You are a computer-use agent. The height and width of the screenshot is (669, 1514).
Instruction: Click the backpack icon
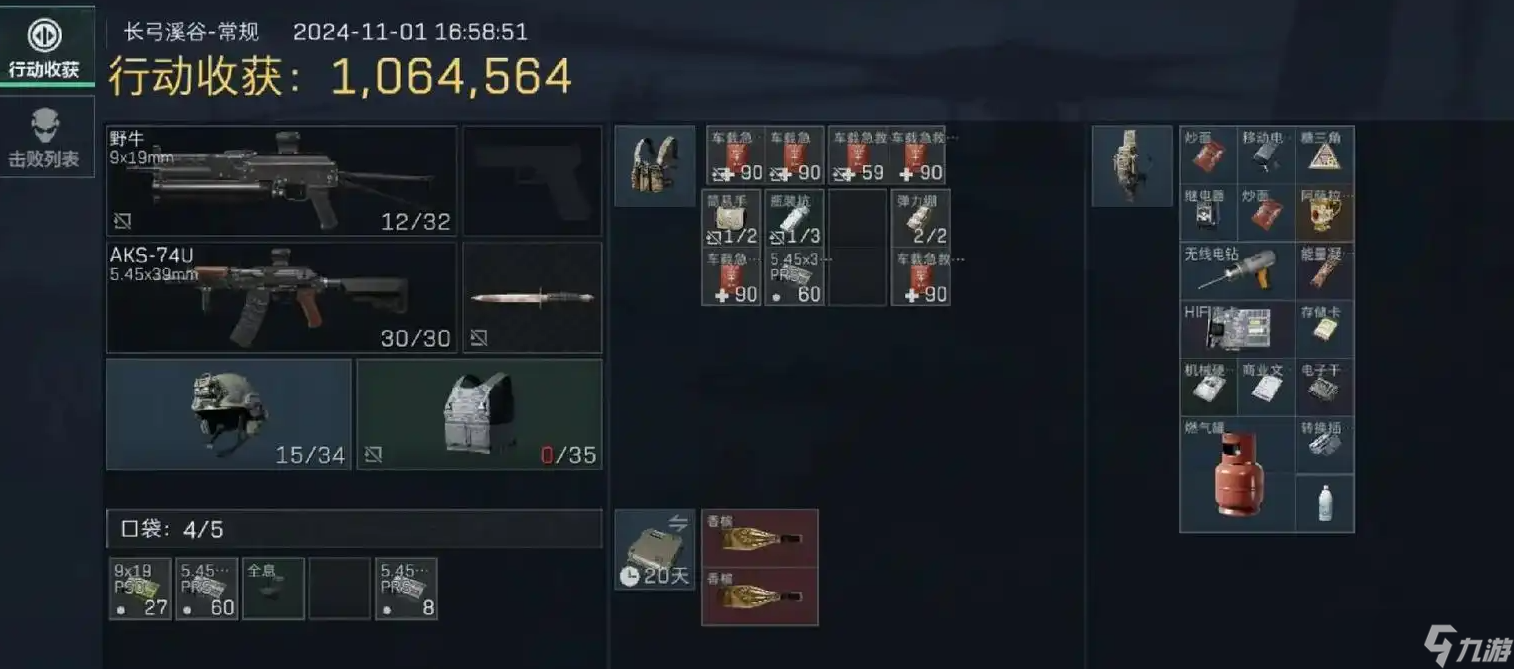tap(1132, 166)
